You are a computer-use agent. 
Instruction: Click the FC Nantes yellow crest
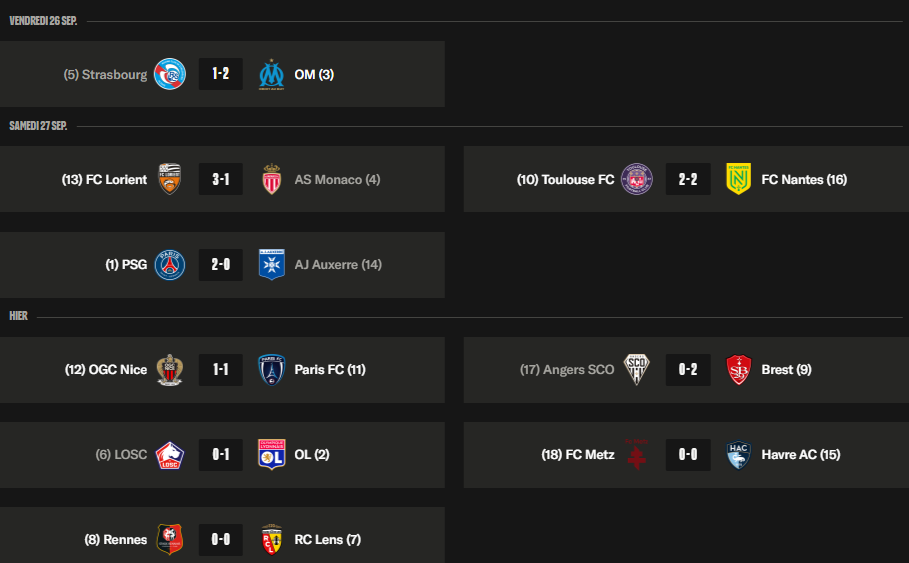coord(738,179)
